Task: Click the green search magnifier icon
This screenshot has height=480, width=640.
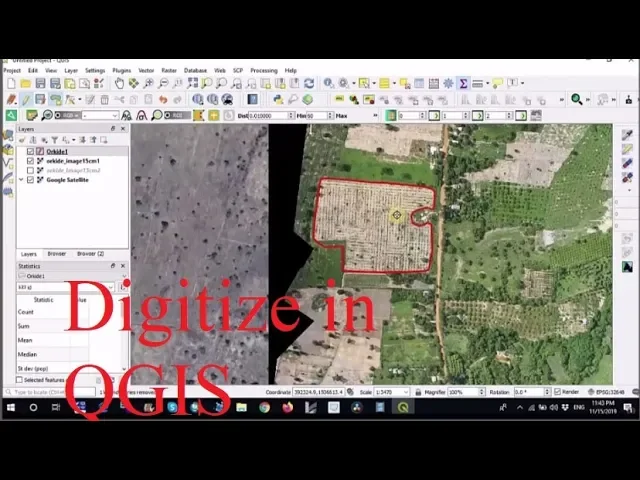Action: point(576,99)
